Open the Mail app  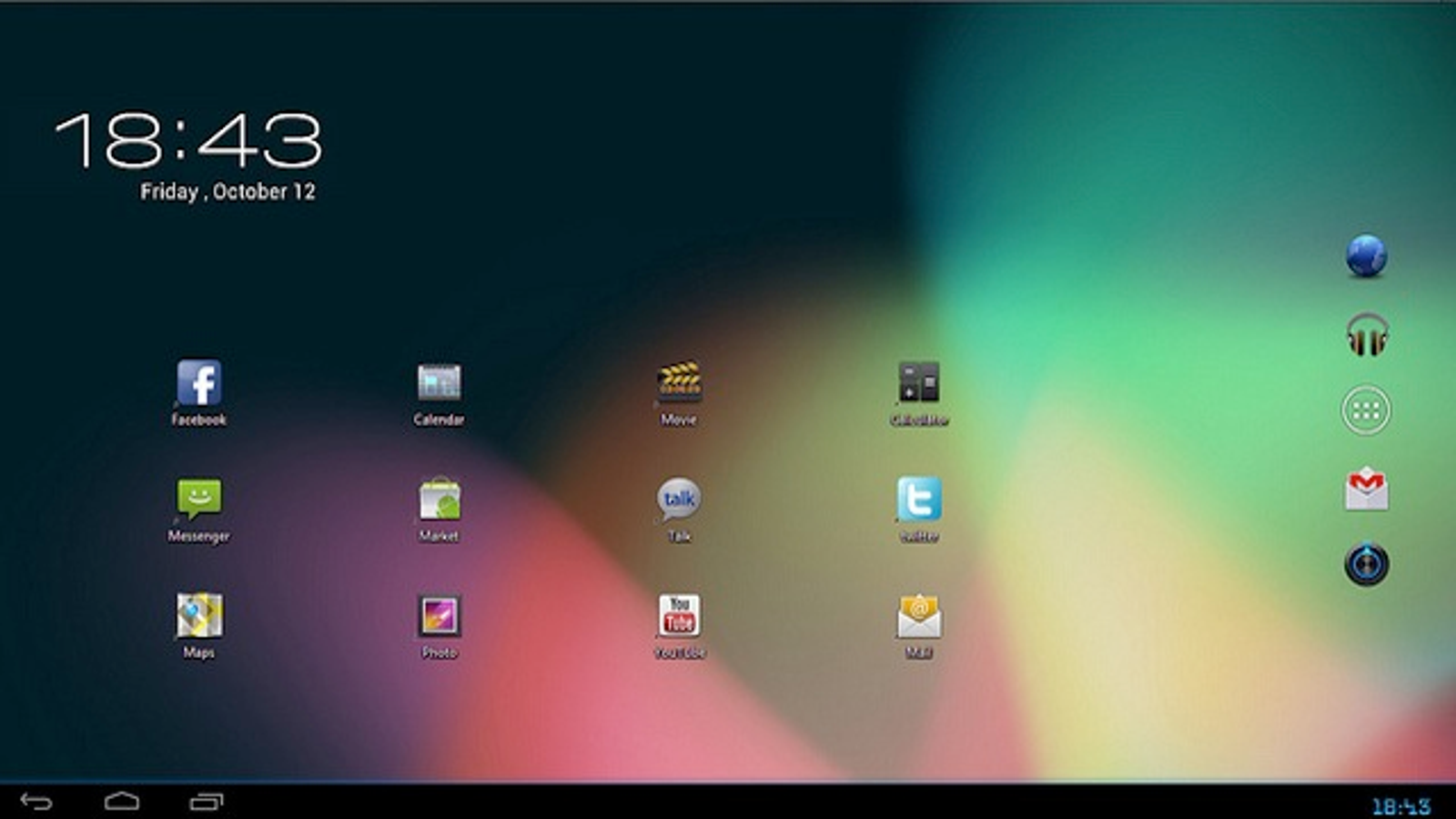[x=919, y=616]
